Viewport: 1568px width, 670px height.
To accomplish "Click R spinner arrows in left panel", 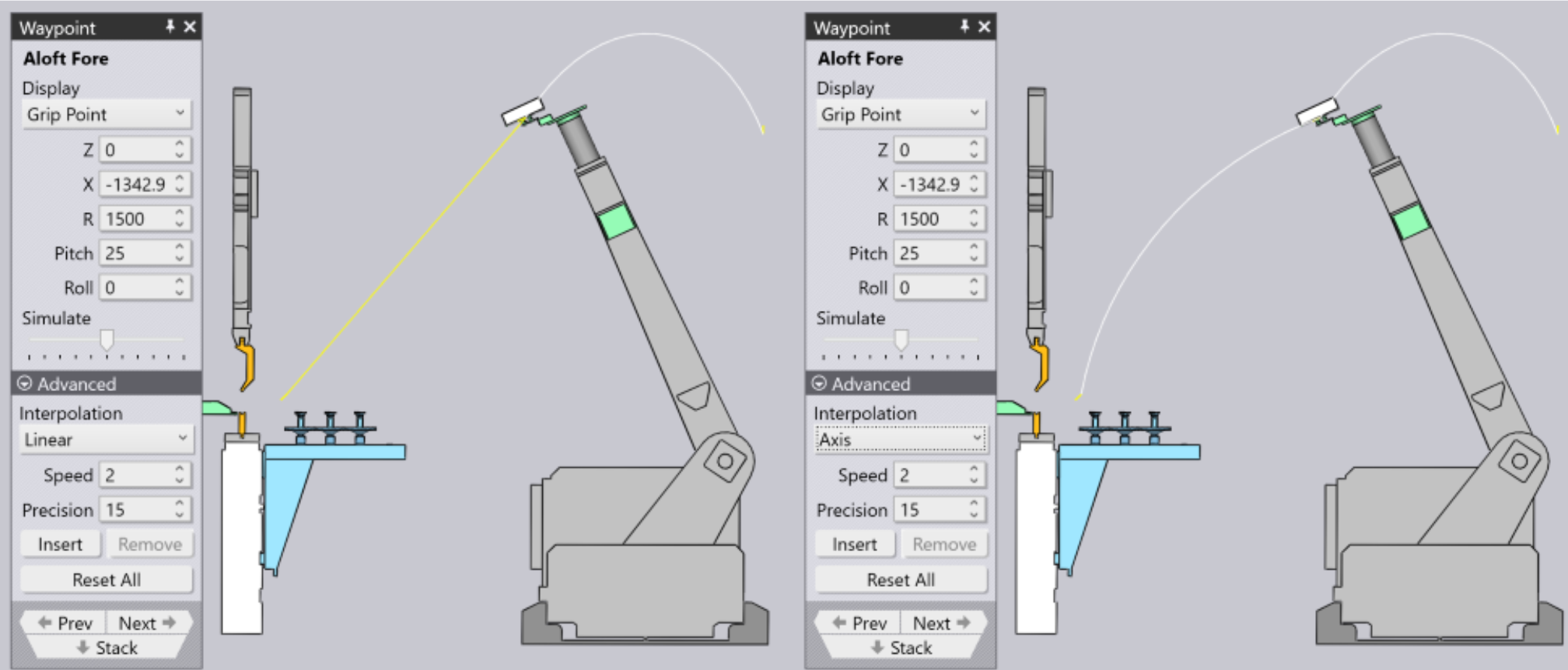I will (180, 218).
